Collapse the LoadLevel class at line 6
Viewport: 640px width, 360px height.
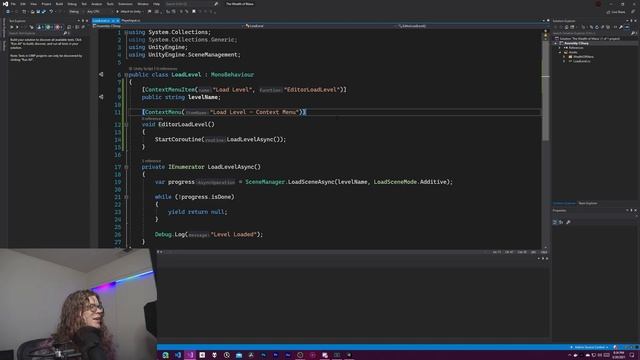coord(126,75)
